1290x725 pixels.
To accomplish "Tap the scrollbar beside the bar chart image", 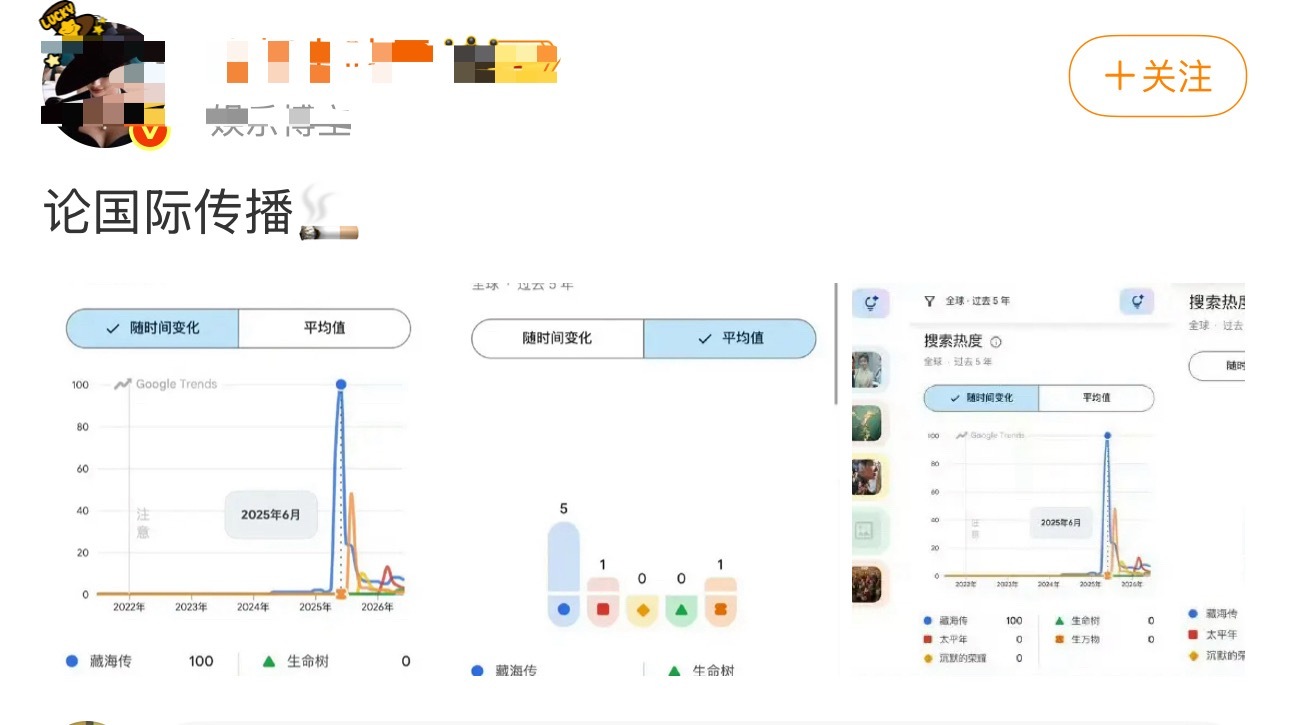I will tap(836, 345).
